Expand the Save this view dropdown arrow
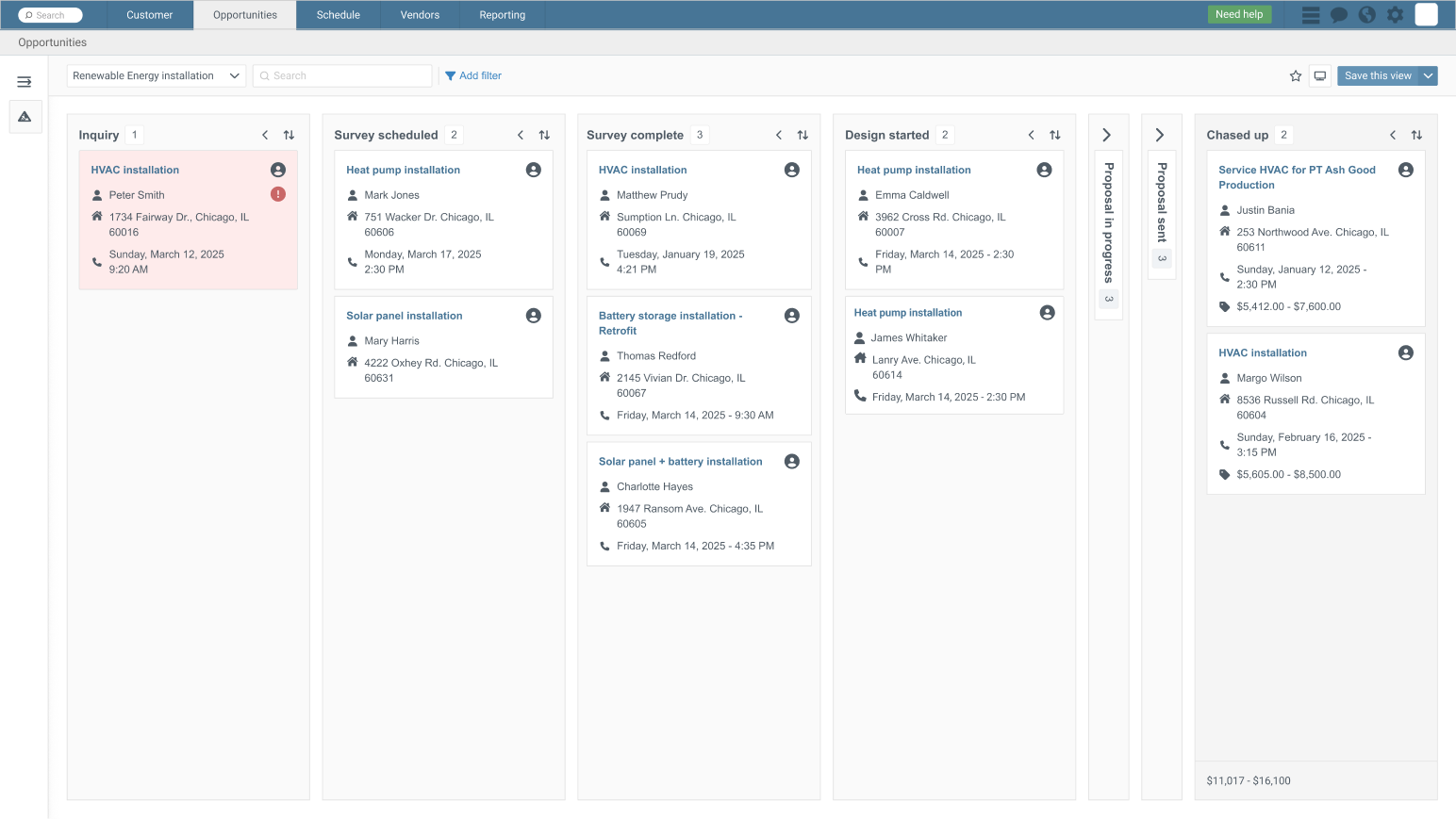Image resolution: width=1456 pixels, height=819 pixels. 1428,76
